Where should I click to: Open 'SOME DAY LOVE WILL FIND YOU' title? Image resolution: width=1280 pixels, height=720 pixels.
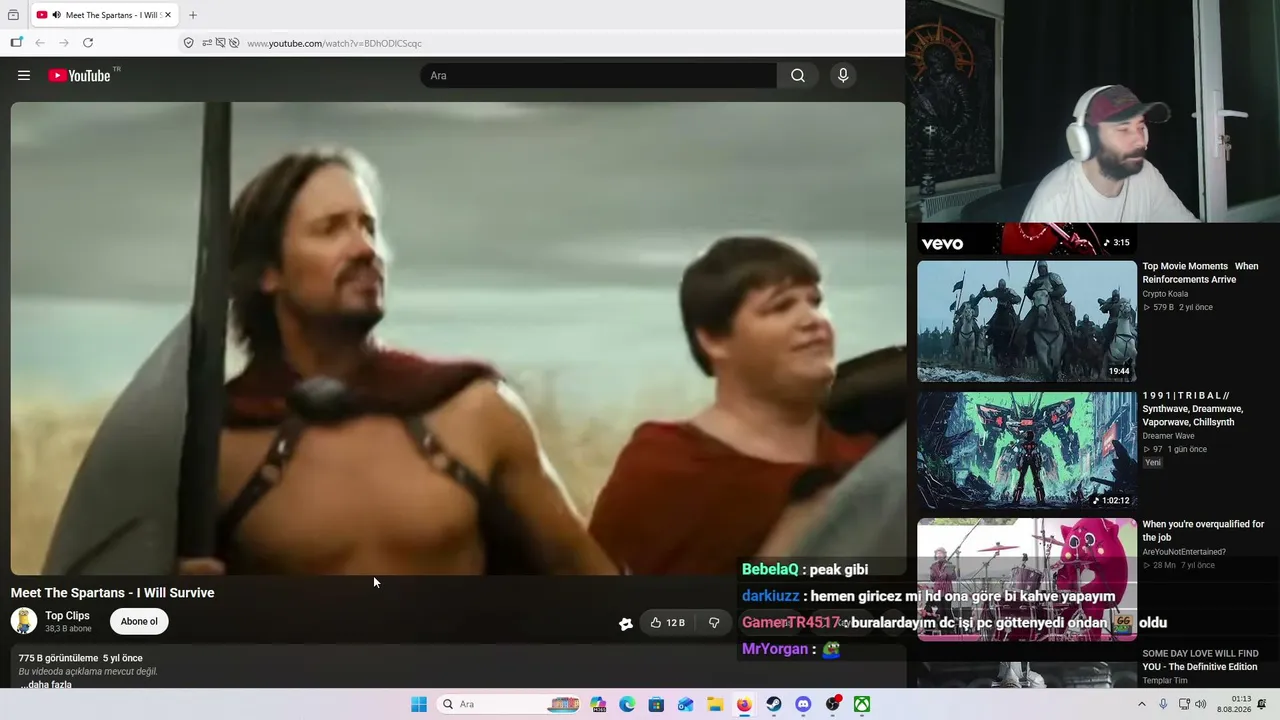point(1200,660)
